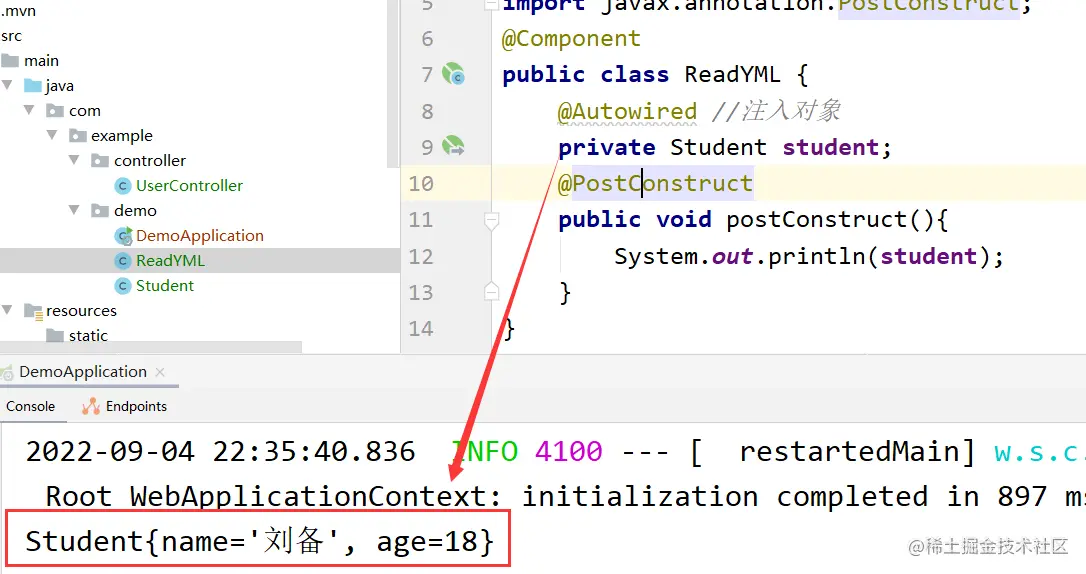Click the Spring bean gutter icon on line 7
Viewport: 1086px width, 574px height.
(454, 74)
